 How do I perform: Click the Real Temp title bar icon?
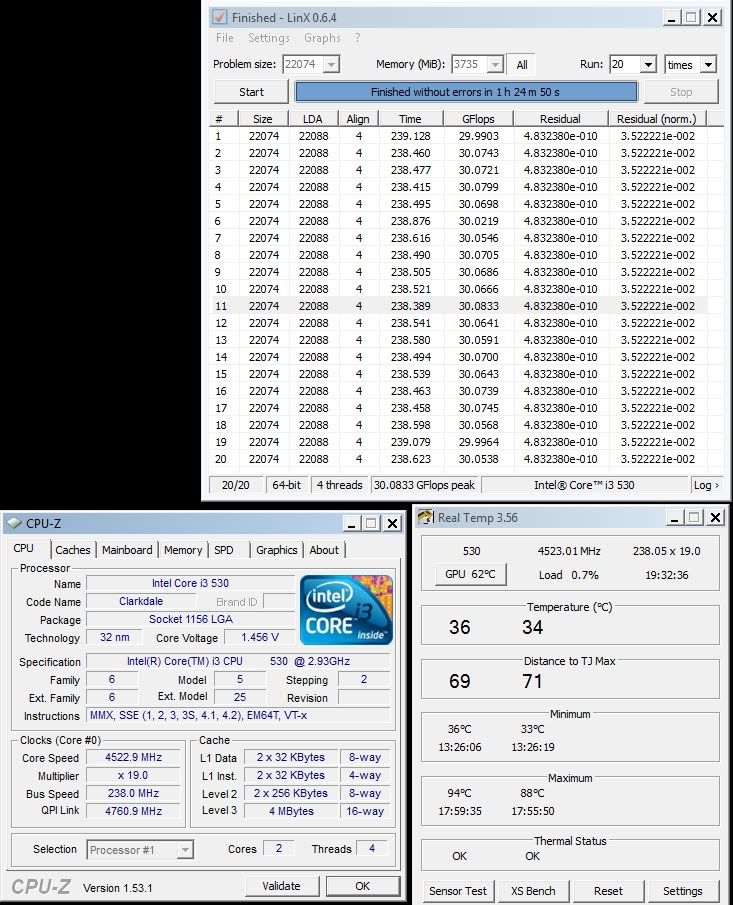point(425,517)
